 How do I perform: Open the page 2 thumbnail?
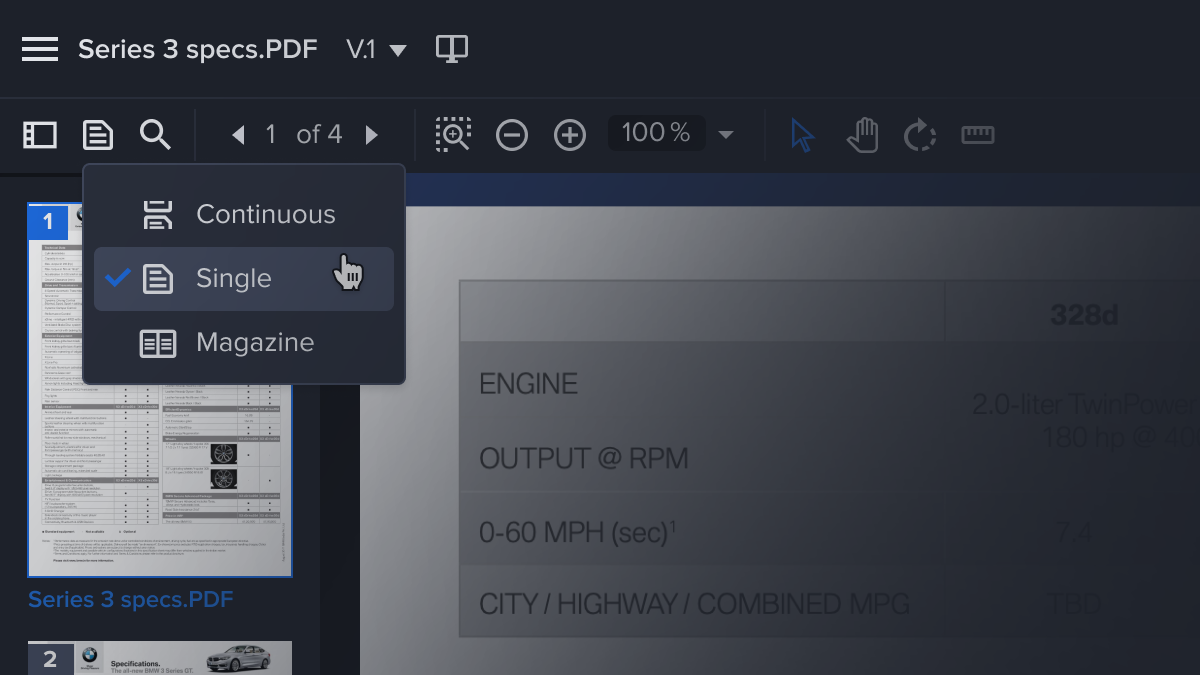point(160,658)
